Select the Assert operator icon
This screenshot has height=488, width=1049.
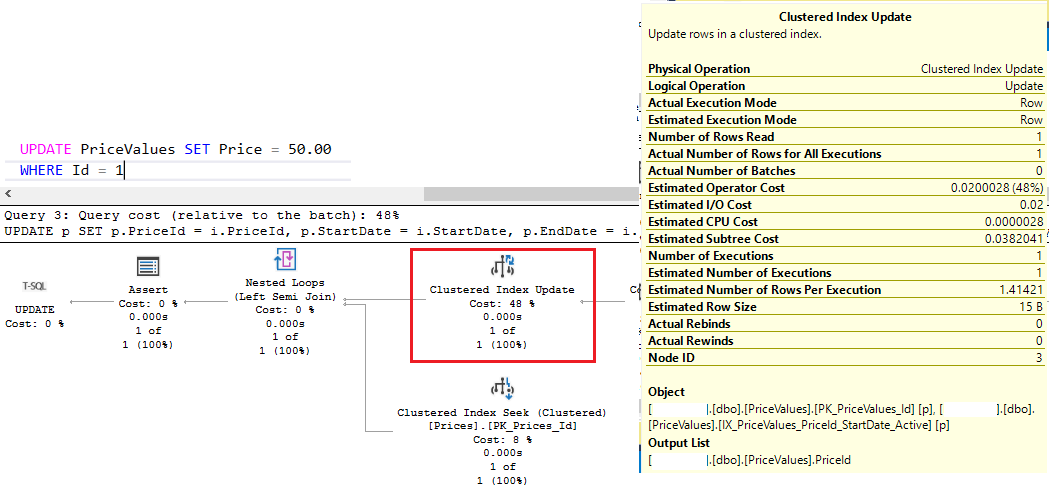(x=148, y=266)
